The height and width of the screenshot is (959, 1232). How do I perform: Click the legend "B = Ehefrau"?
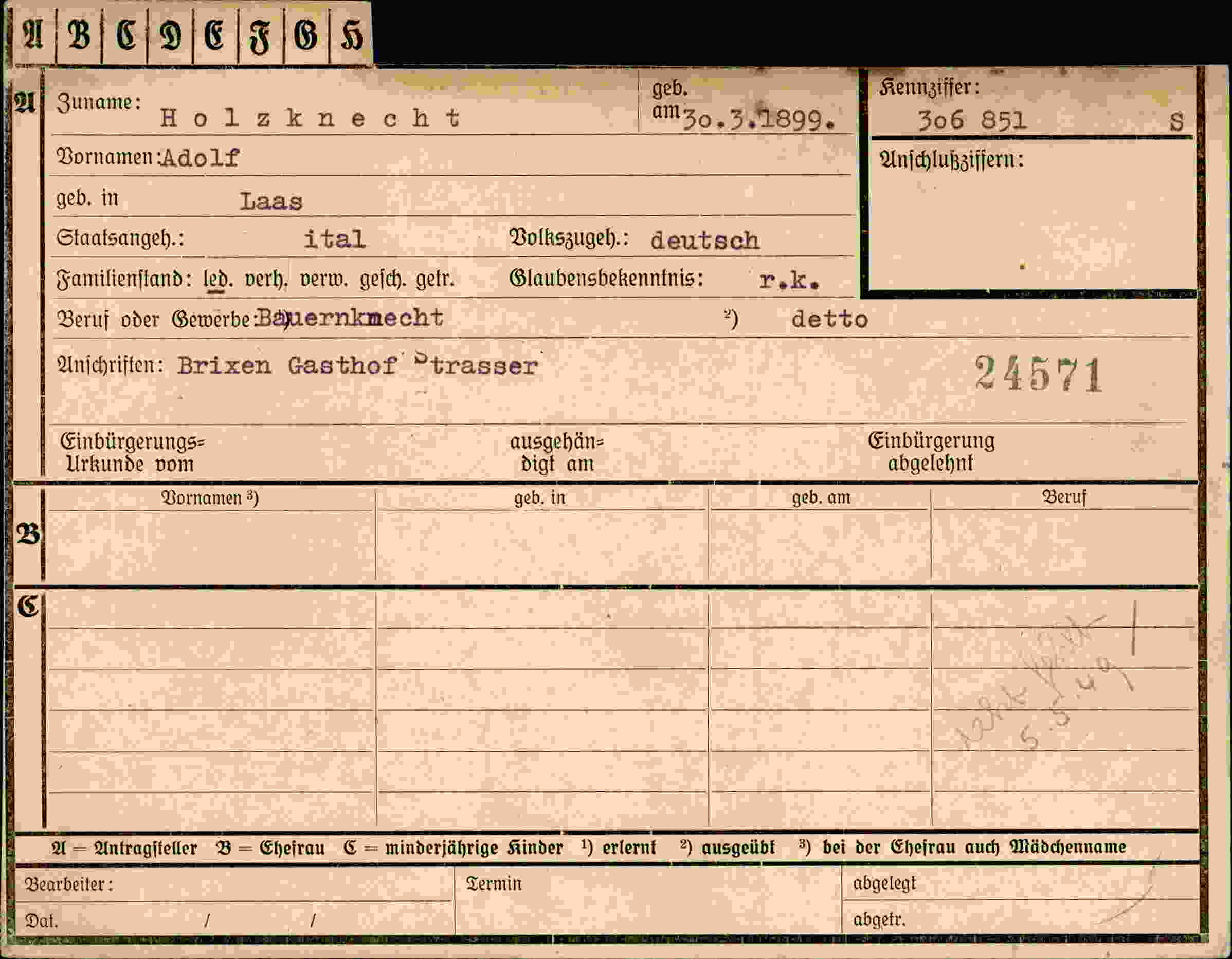pos(270,848)
